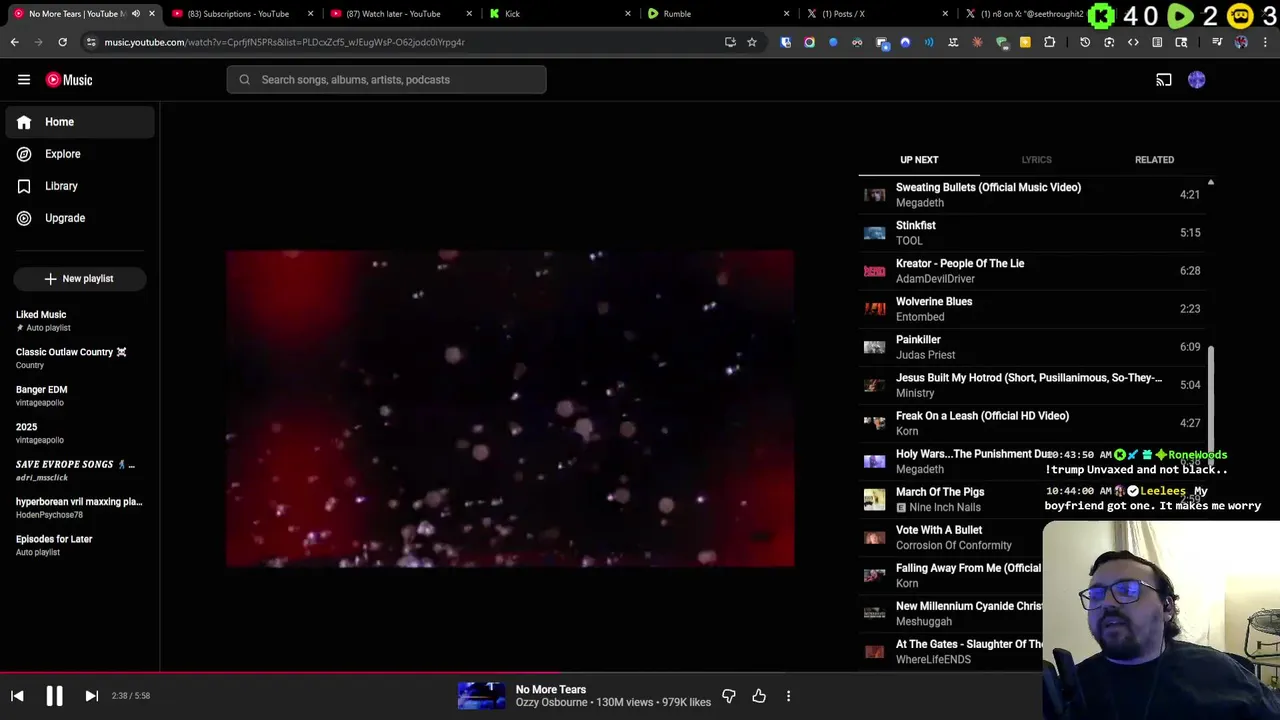Click site information icon in address bar

click(x=91, y=42)
